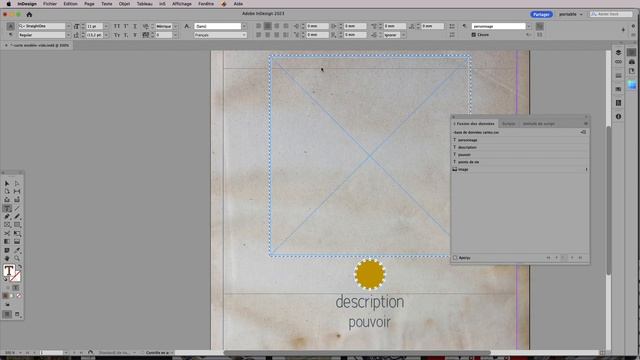Select the Gradient Feather tool
The width and height of the screenshot is (640, 360).
17,242
